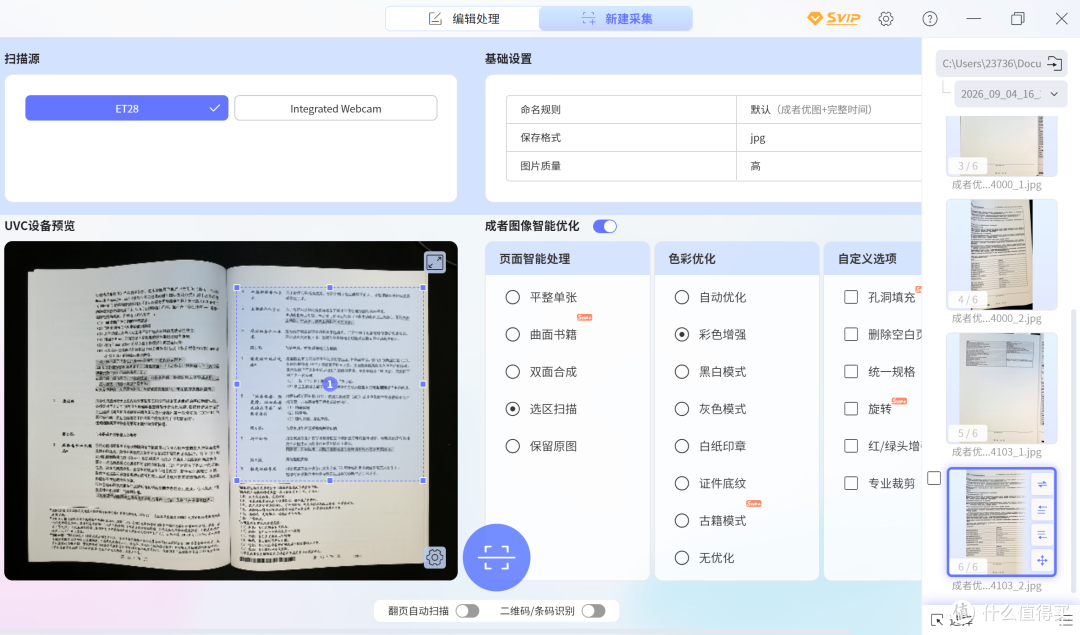Click the 色彩优化 panel header
Screen dimensions: 1080x635
[x=736, y=259]
